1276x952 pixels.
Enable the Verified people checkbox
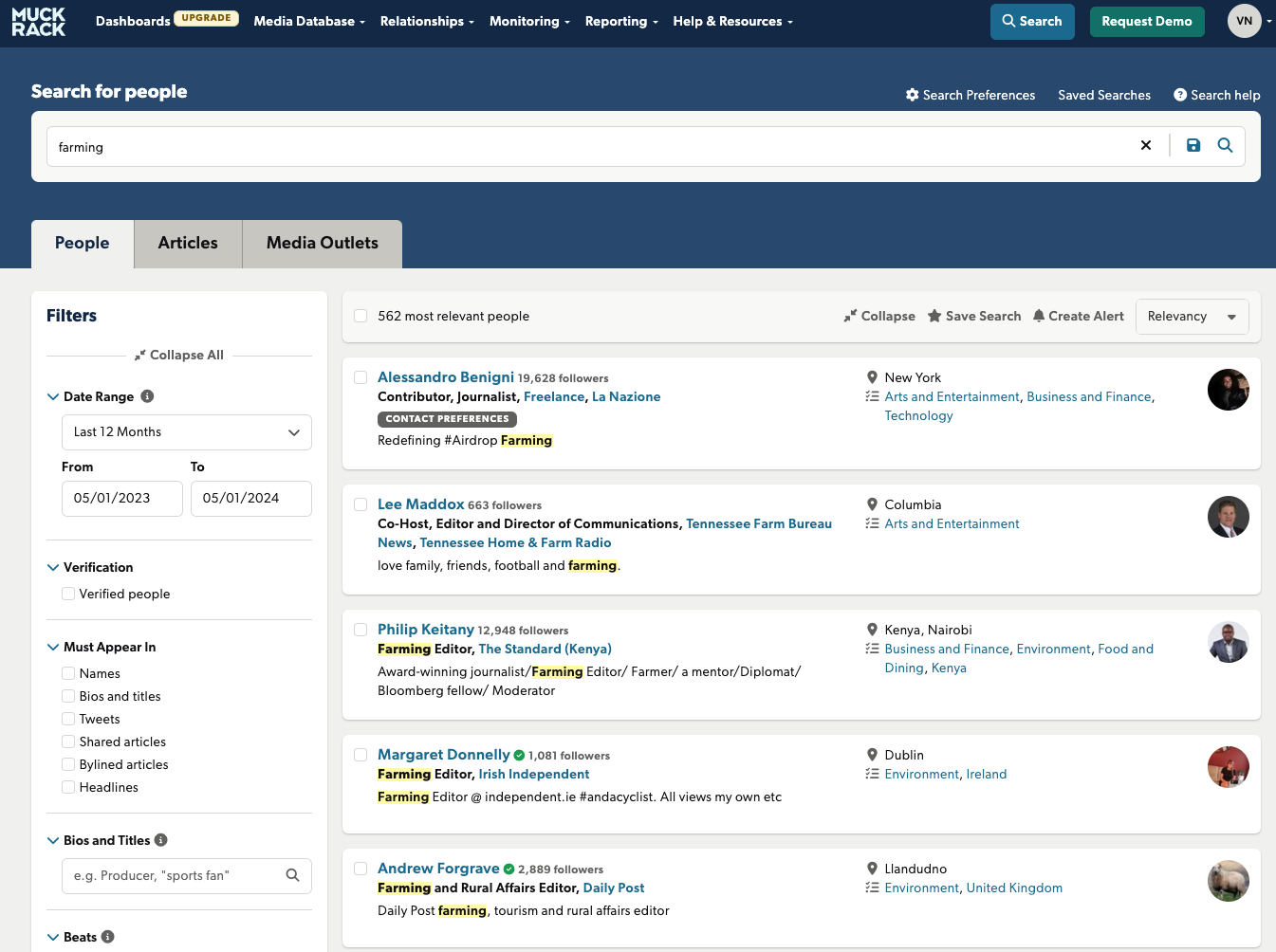(68, 594)
